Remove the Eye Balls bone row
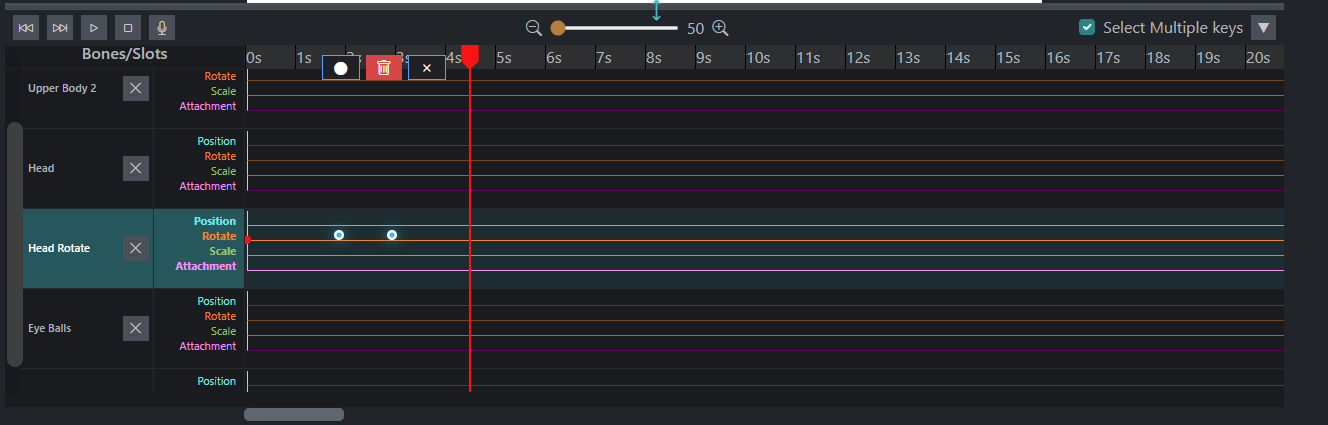Image resolution: width=1328 pixels, height=425 pixels. pos(136,328)
